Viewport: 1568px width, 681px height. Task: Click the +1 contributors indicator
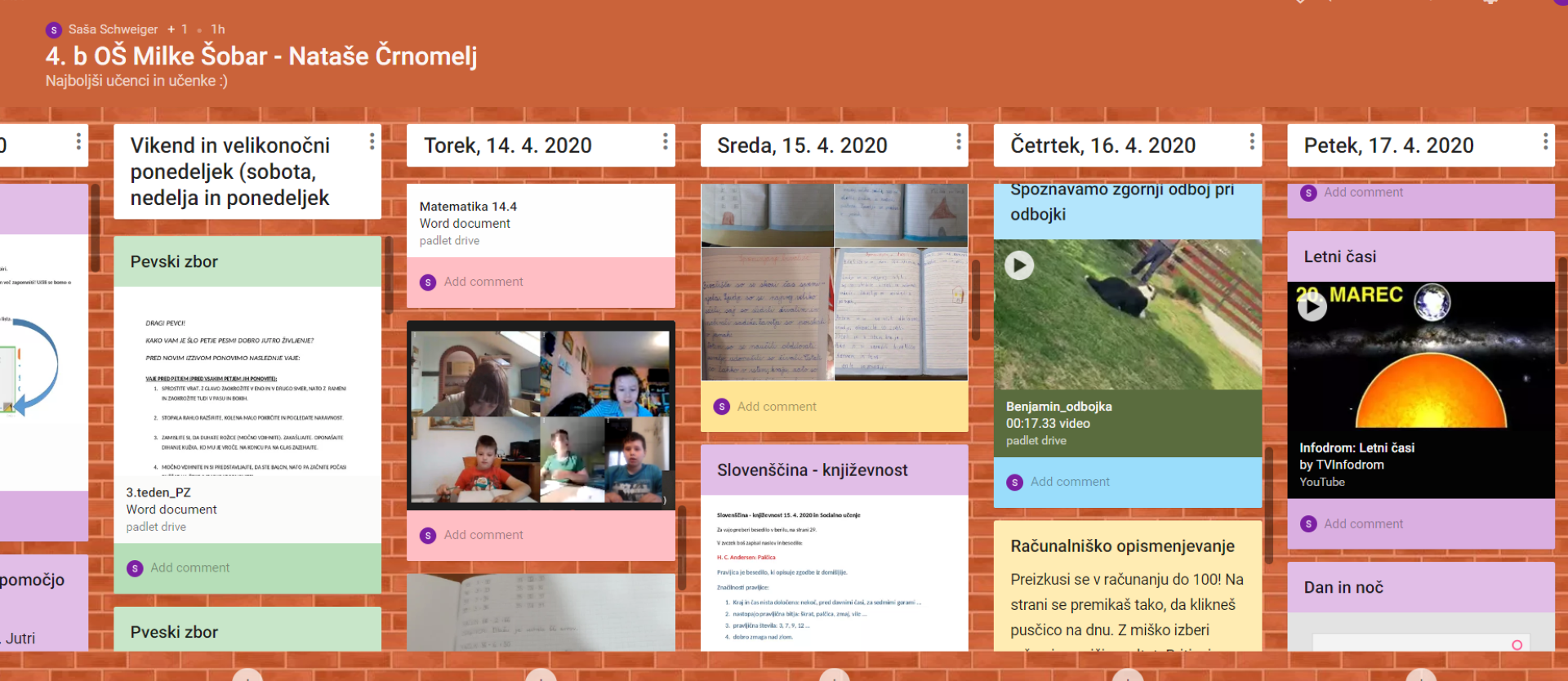pyautogui.click(x=177, y=29)
